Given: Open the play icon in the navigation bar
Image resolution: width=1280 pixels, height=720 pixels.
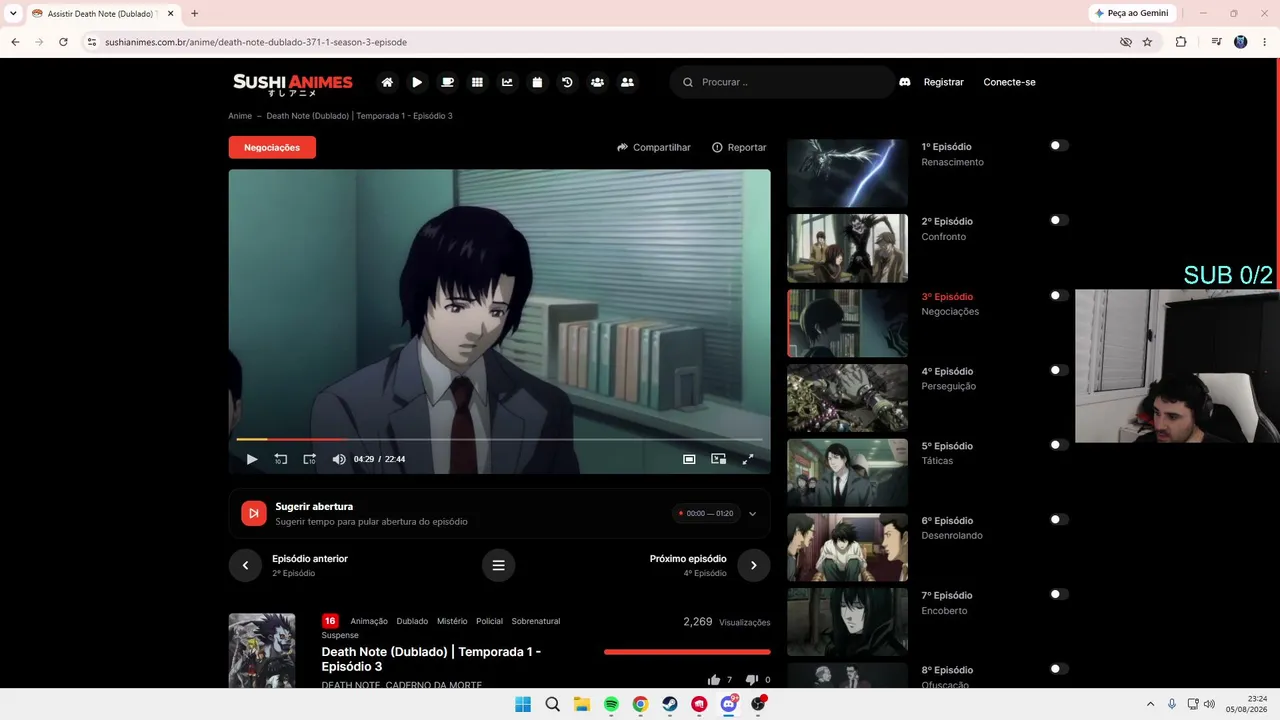Looking at the screenshot, I should point(417,82).
